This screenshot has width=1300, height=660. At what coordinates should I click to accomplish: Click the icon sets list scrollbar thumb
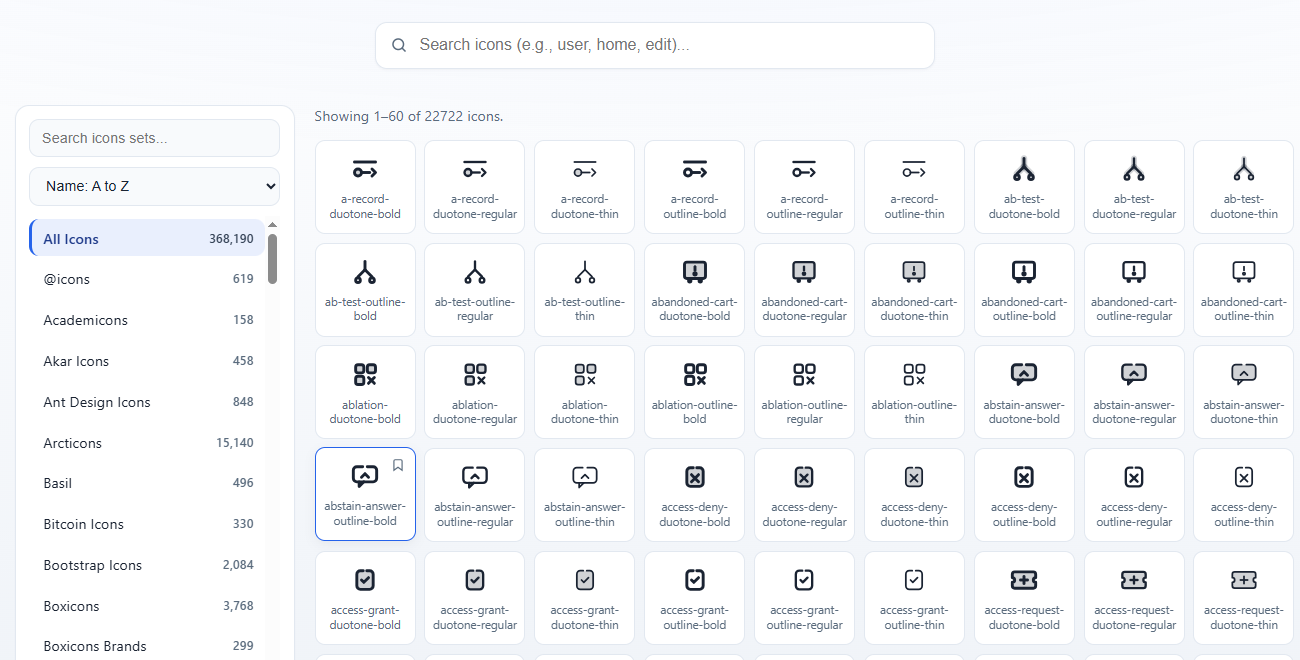[x=272, y=259]
